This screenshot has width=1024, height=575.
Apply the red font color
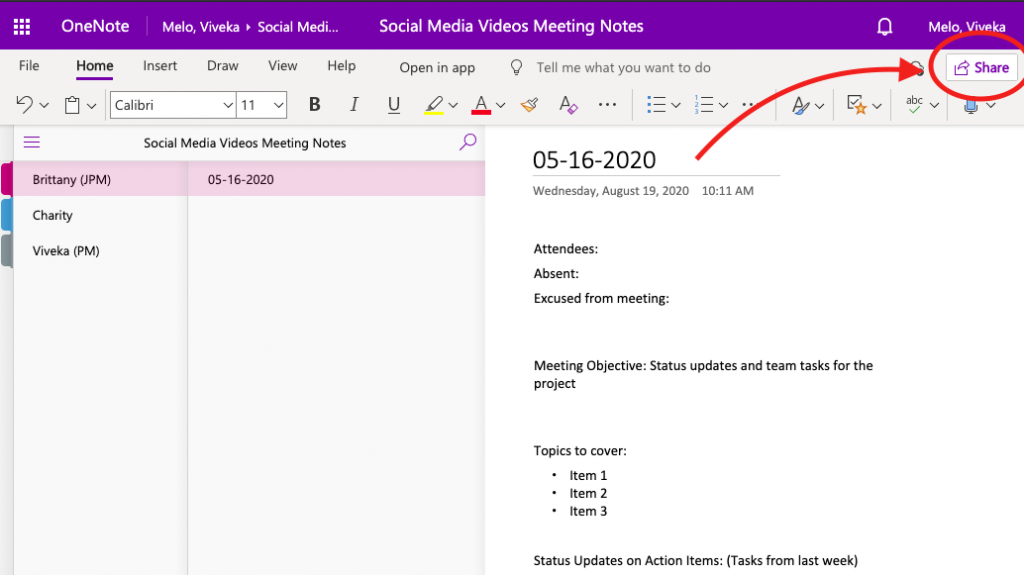coord(481,105)
